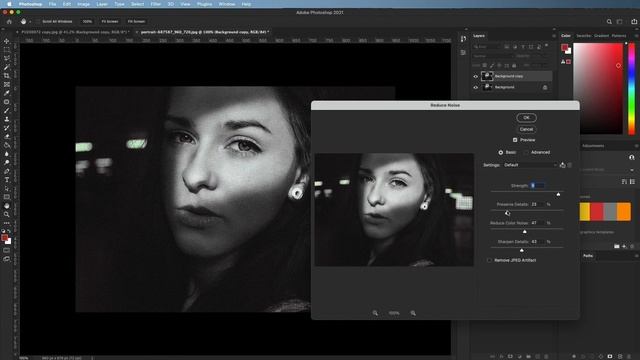Open Adjustments panel menu
The width and height of the screenshot is (640, 360).
[636, 146]
